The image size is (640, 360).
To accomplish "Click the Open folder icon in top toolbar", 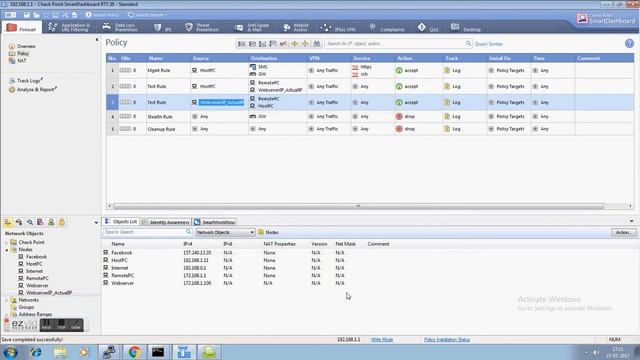I will [36, 15].
